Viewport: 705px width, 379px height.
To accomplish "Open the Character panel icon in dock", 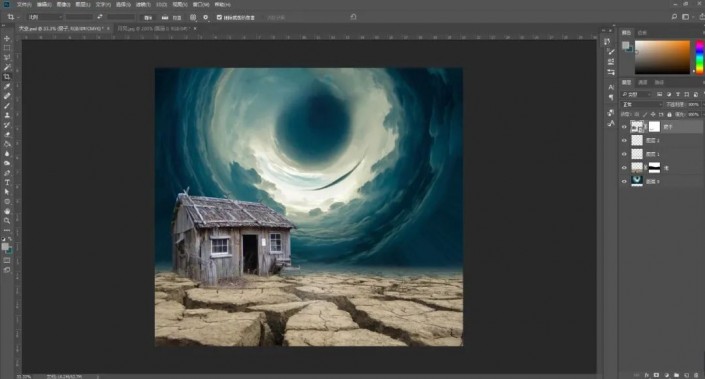I will tap(611, 87).
